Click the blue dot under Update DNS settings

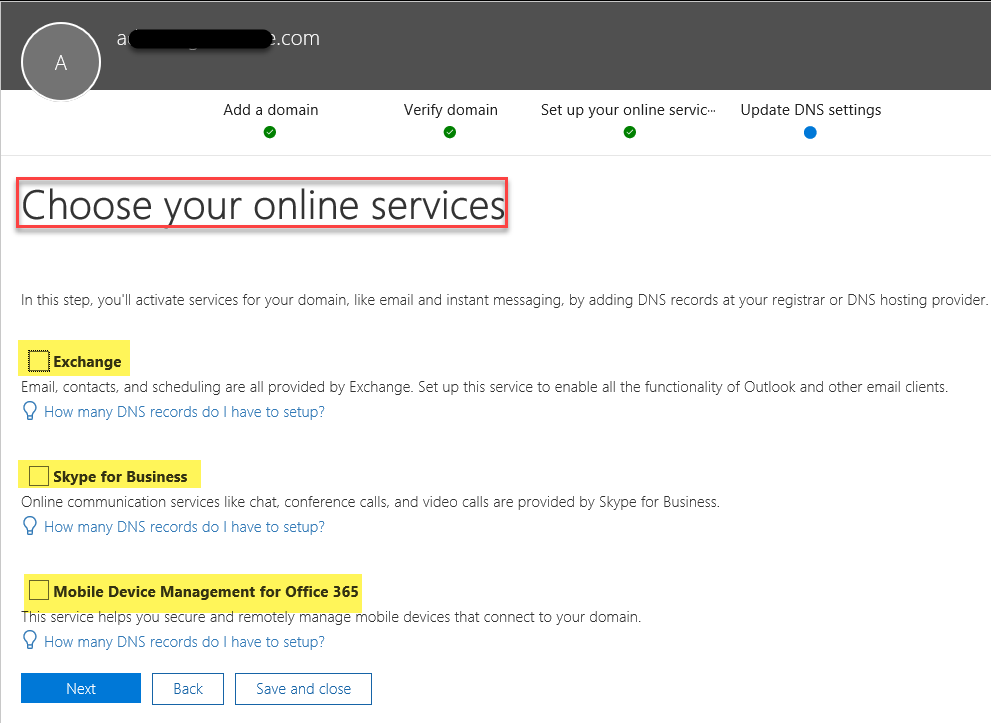click(x=810, y=132)
